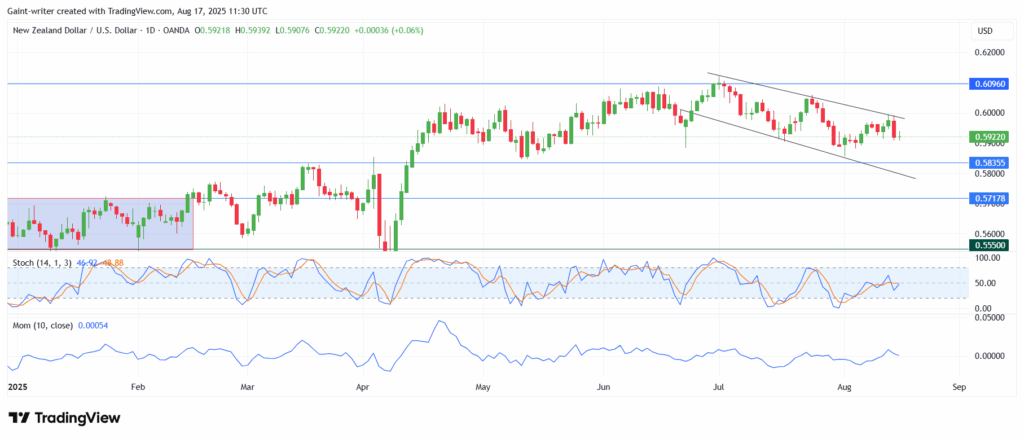The width and height of the screenshot is (1024, 439).
Task: Select the 0.60960 price label
Action: pyautogui.click(x=989, y=84)
